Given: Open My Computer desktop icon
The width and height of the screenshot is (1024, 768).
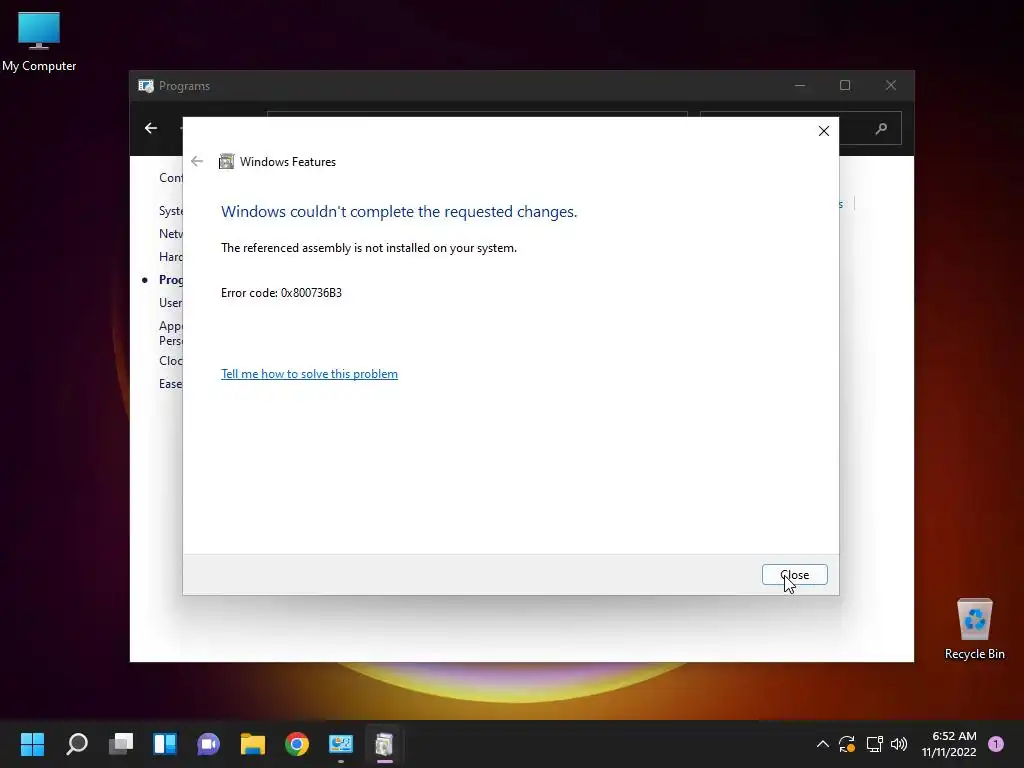Looking at the screenshot, I should (39, 40).
